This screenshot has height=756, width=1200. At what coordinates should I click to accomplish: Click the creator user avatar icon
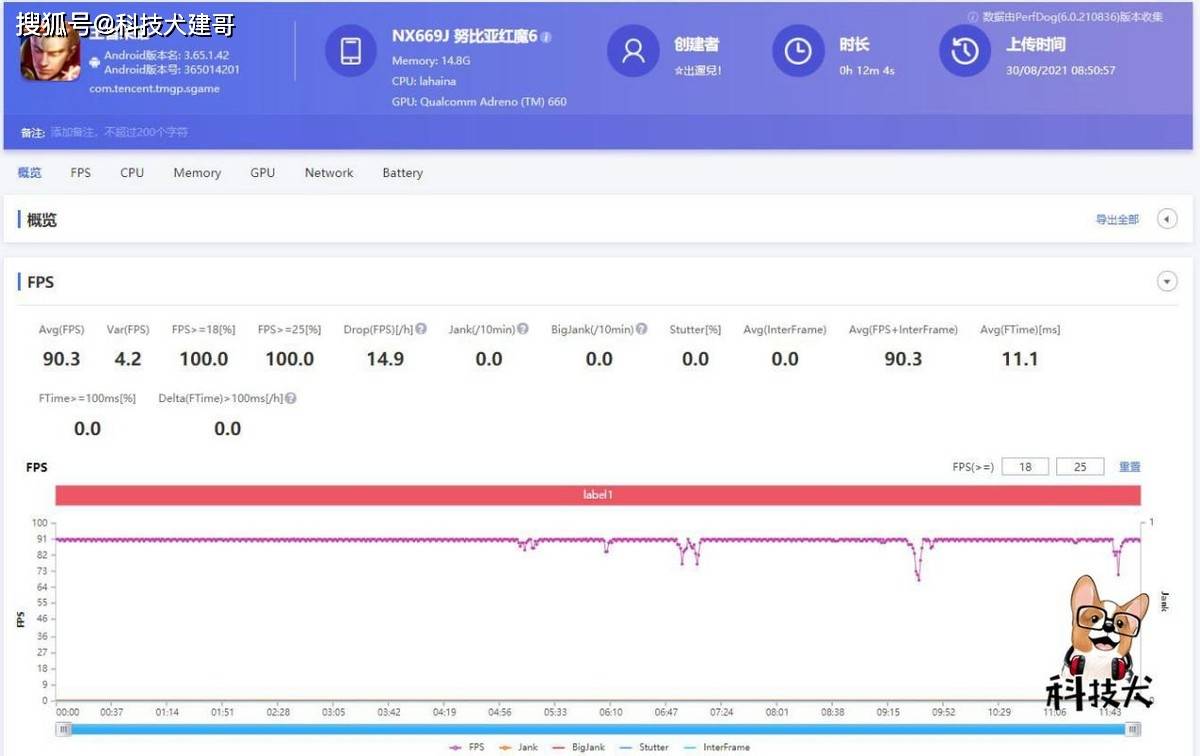(x=633, y=50)
